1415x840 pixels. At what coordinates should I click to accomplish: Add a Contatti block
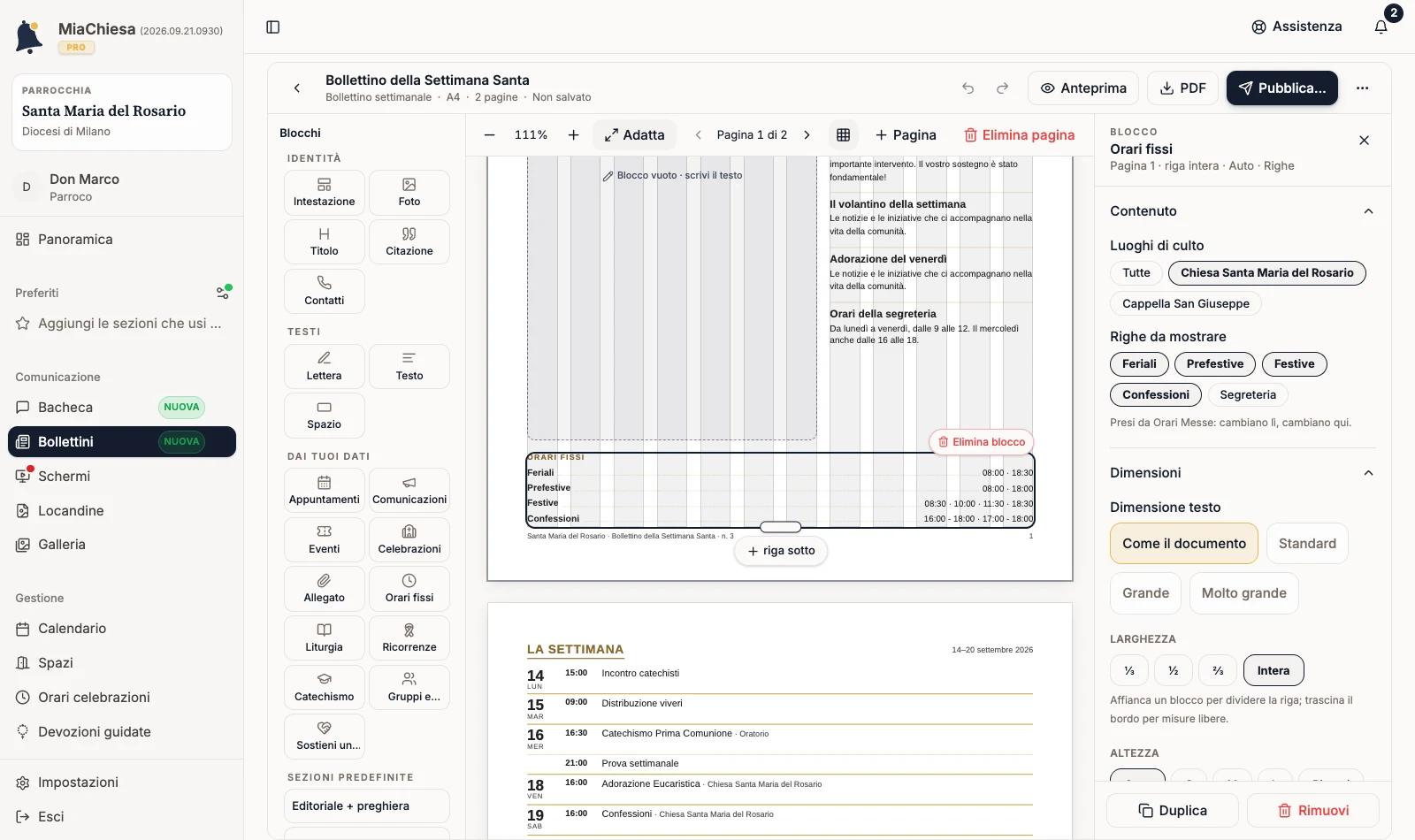tap(325, 292)
